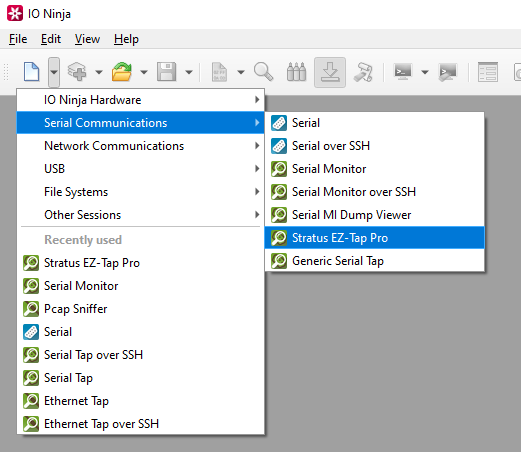Viewport: 521px width, 452px height.
Task: Click the magnifying glass Find icon
Action: point(263,72)
